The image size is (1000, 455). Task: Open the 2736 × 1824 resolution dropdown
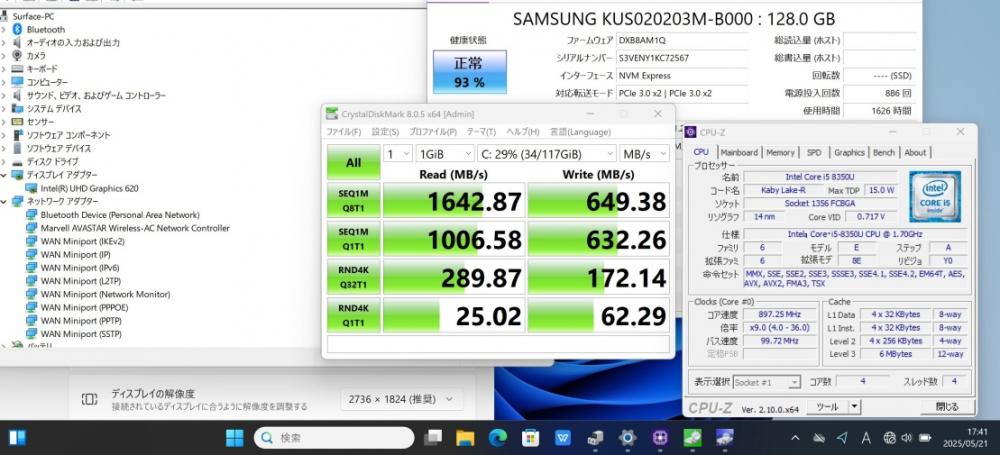point(402,399)
